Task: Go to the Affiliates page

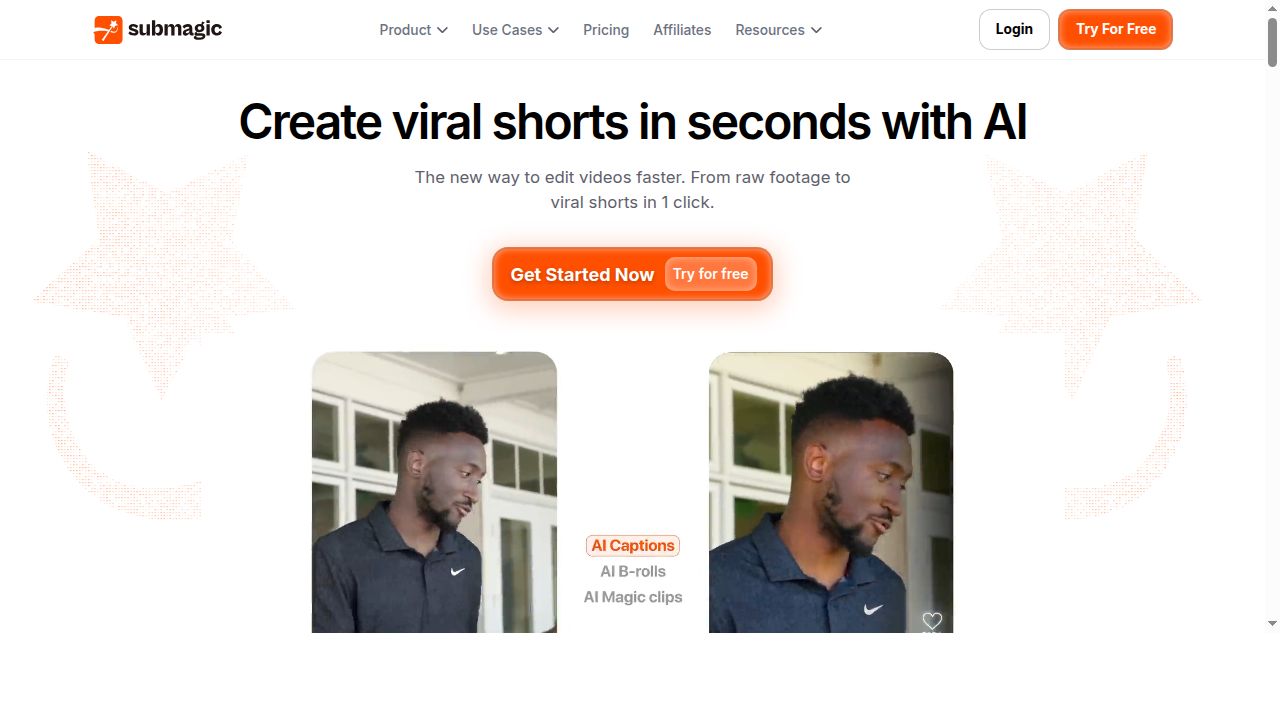Action: (682, 30)
